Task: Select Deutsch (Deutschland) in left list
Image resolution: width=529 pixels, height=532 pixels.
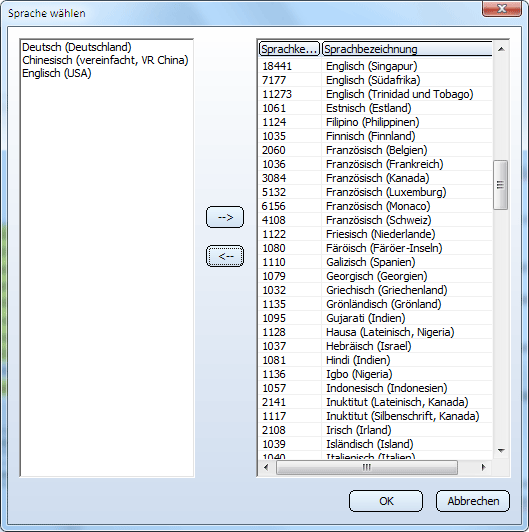Action: [x=77, y=47]
